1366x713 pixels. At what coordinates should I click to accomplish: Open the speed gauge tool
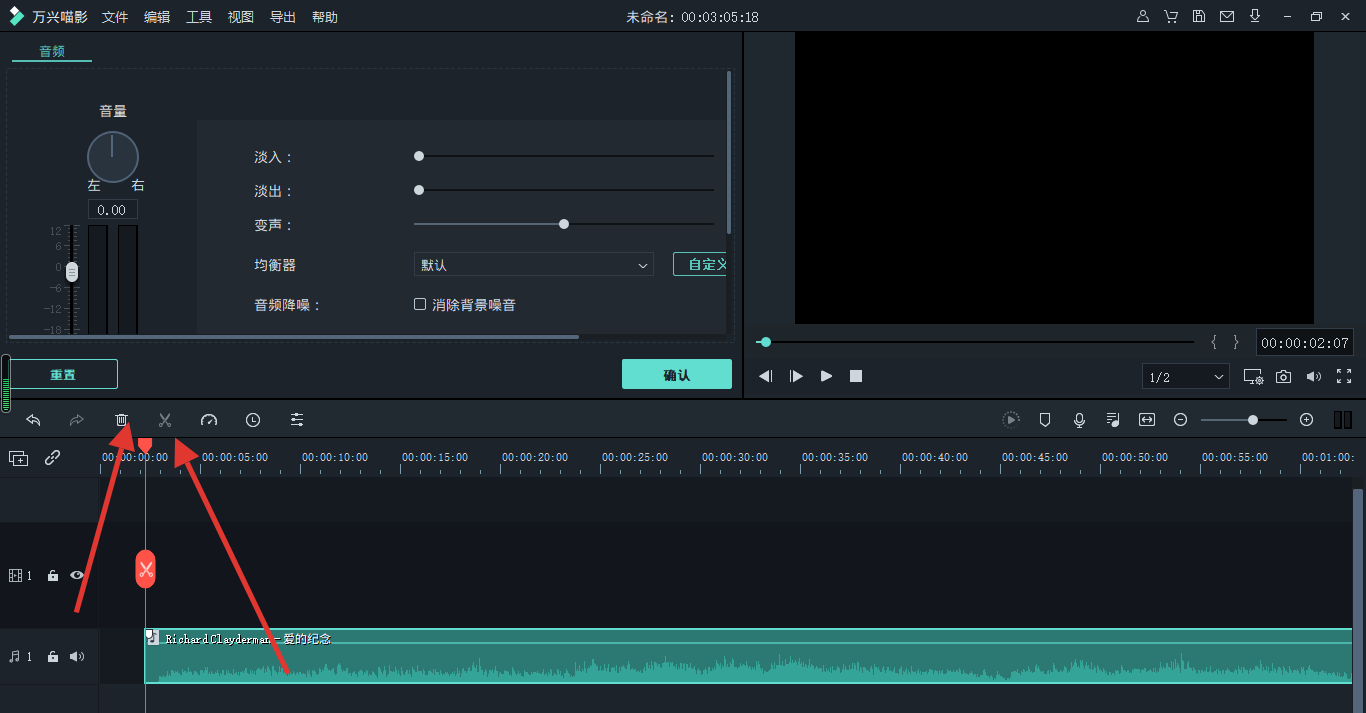(209, 420)
